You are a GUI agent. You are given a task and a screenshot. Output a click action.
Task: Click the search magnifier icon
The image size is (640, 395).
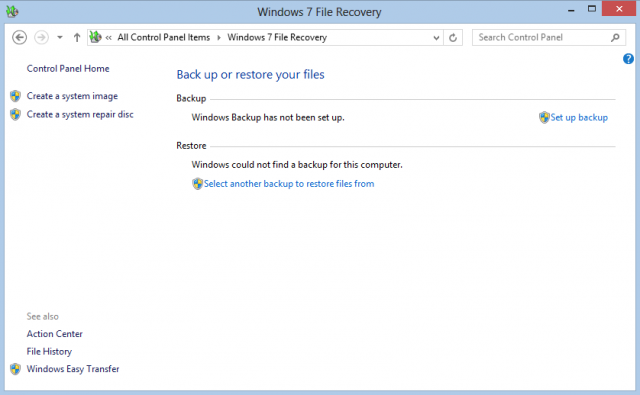pos(615,38)
